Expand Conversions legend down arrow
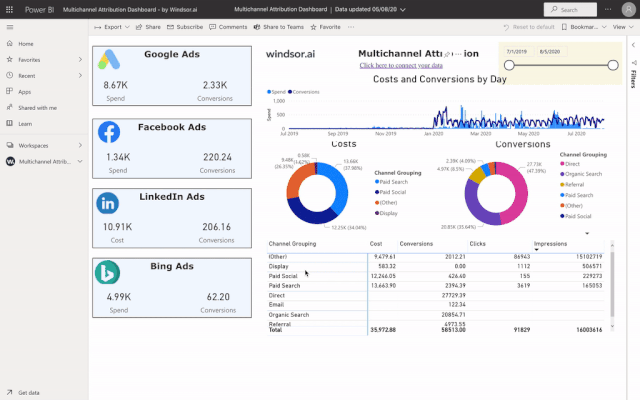The image size is (640, 400). pos(587,233)
